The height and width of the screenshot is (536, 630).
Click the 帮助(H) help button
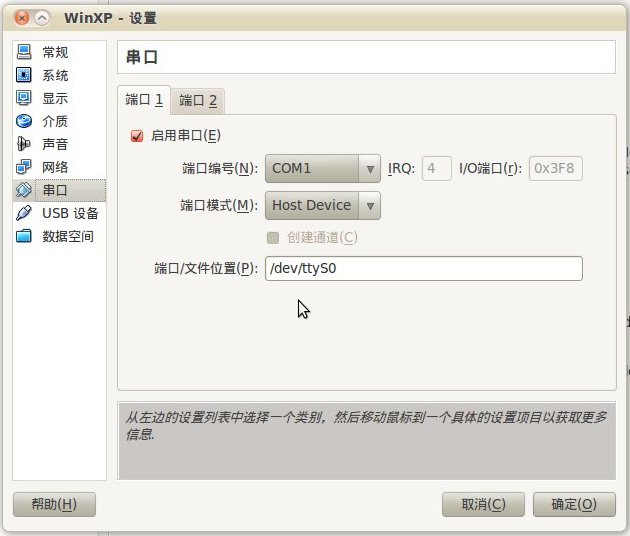tap(54, 504)
